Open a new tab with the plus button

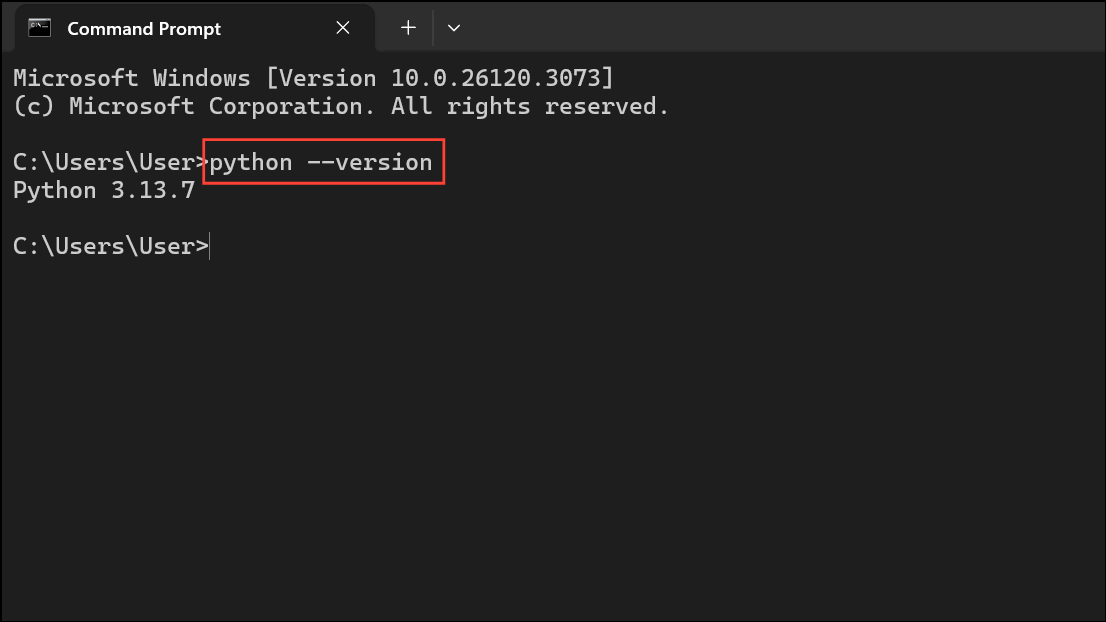tap(407, 27)
